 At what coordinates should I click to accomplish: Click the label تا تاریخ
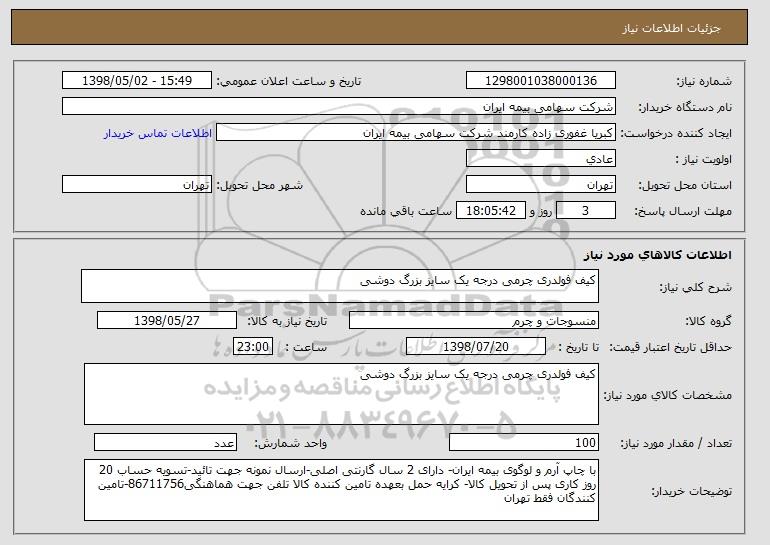pyautogui.click(x=579, y=348)
